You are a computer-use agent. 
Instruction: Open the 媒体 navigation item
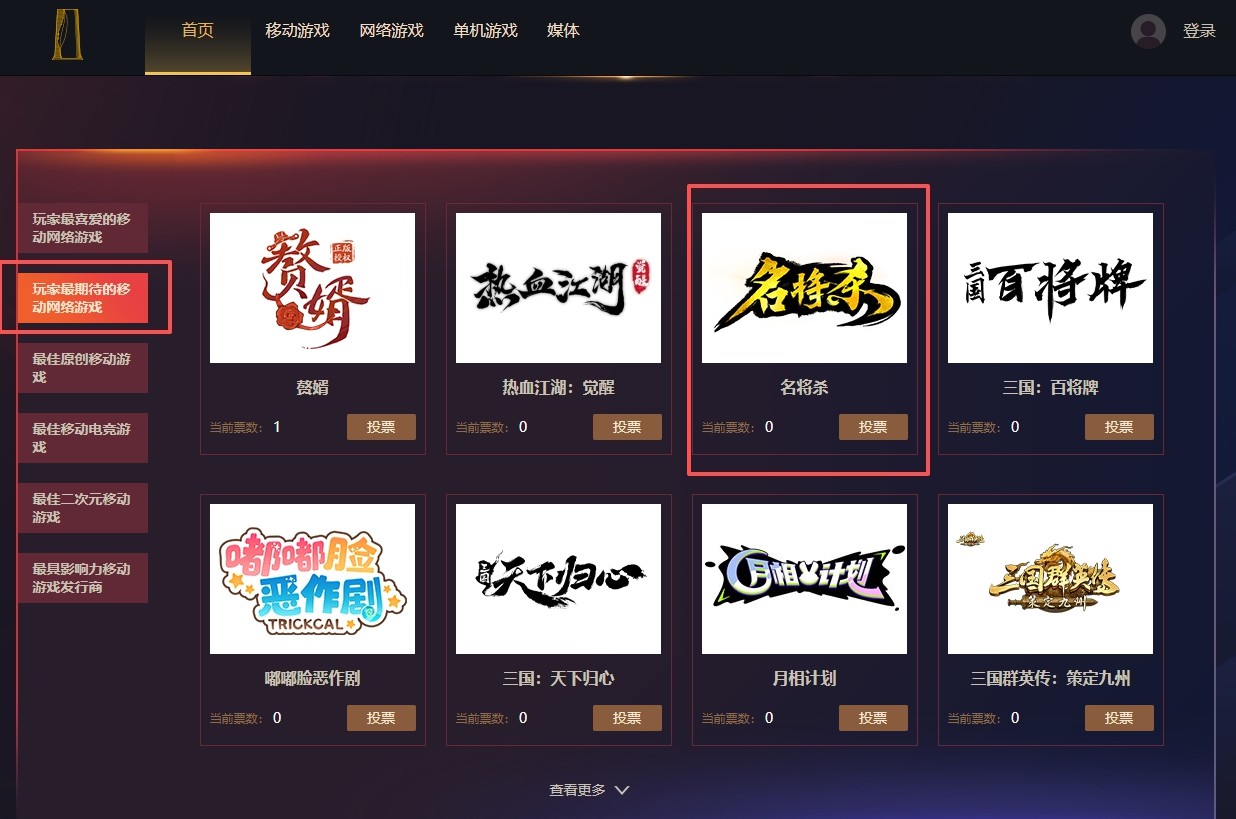click(x=563, y=31)
